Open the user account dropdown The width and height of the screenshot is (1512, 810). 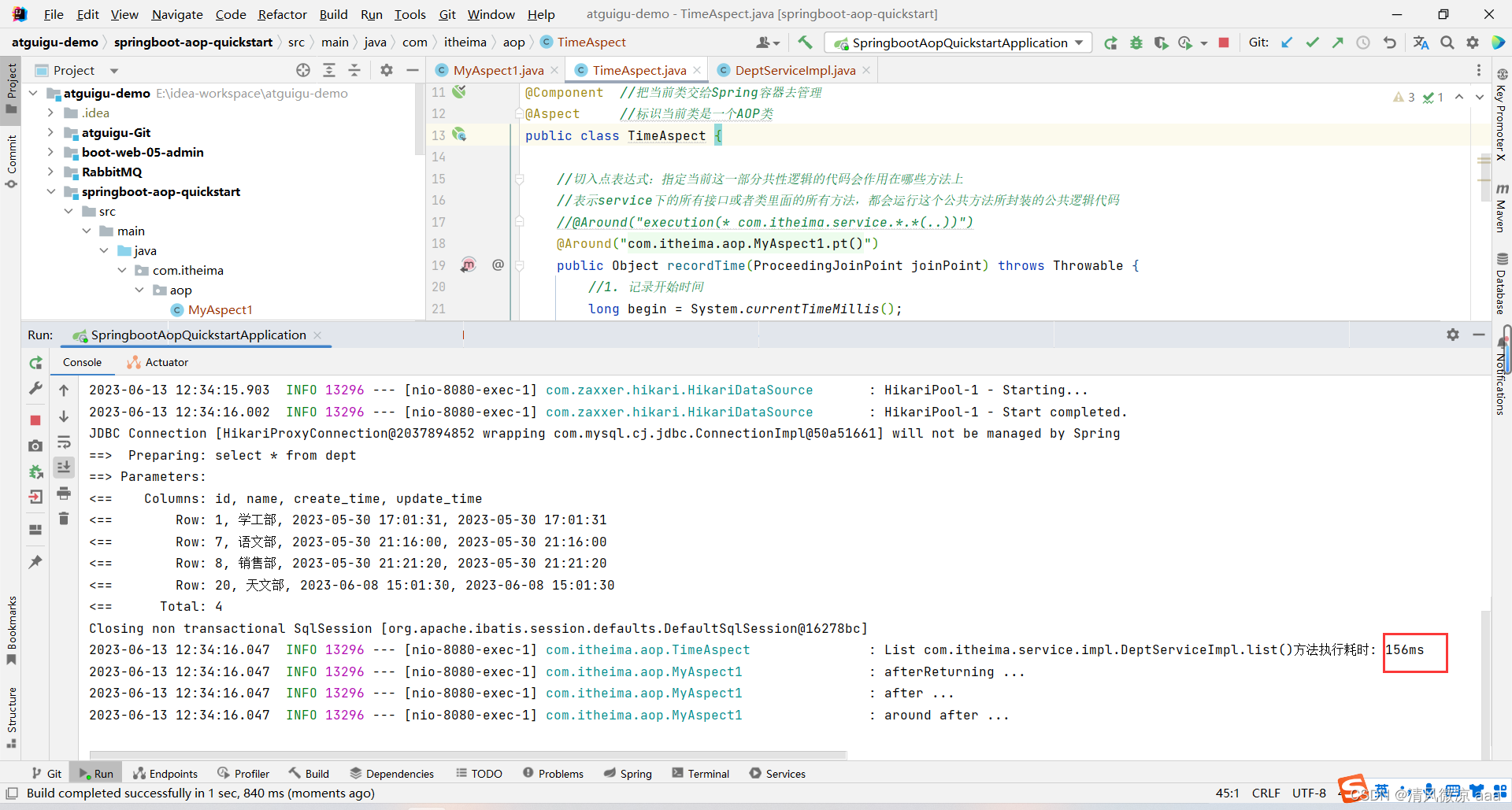tap(768, 43)
